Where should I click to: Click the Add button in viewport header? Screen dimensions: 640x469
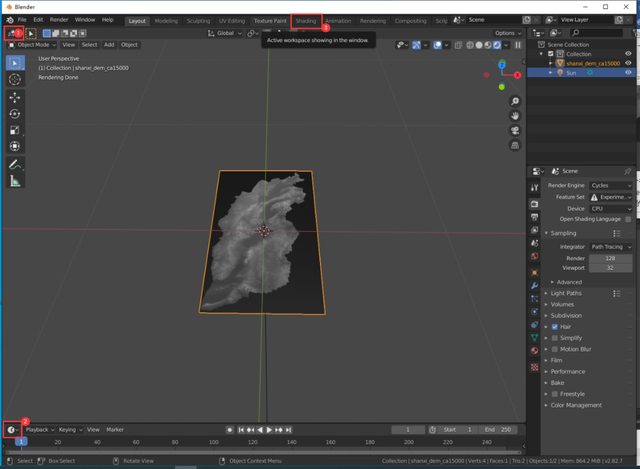pyautogui.click(x=109, y=45)
